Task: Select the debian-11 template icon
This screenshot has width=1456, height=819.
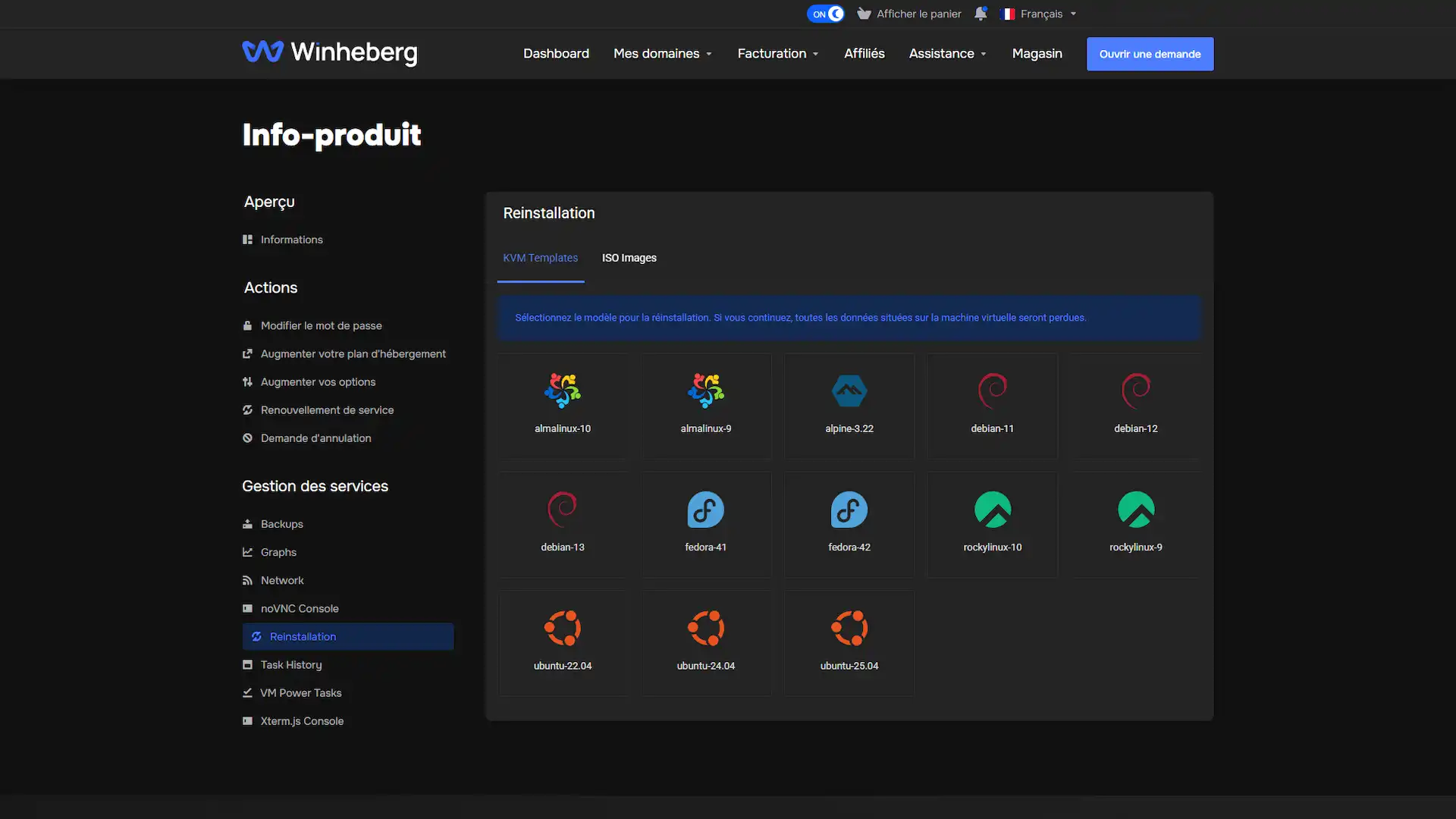Action: click(x=993, y=391)
